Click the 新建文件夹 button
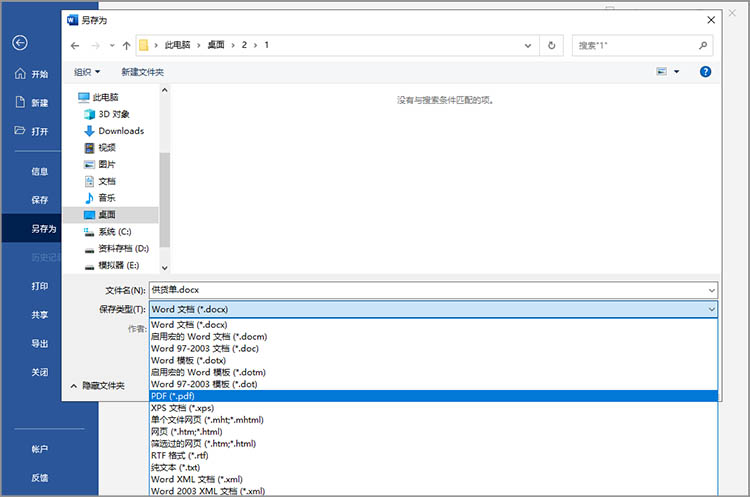Viewport: 750px width, 497px height. (x=142, y=72)
